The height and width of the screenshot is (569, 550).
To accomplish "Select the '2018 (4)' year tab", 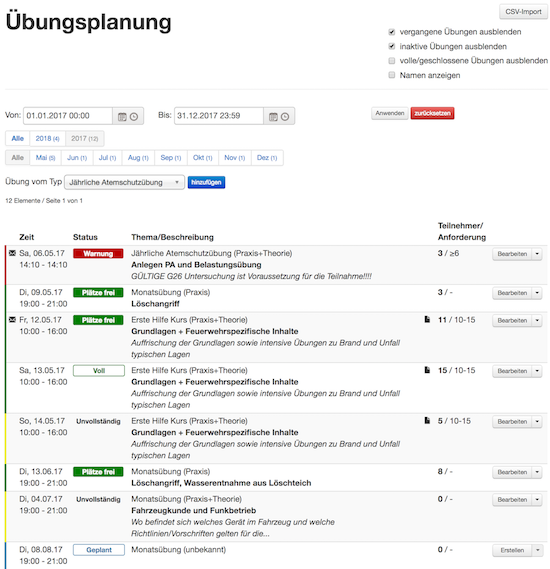I will (x=47, y=138).
